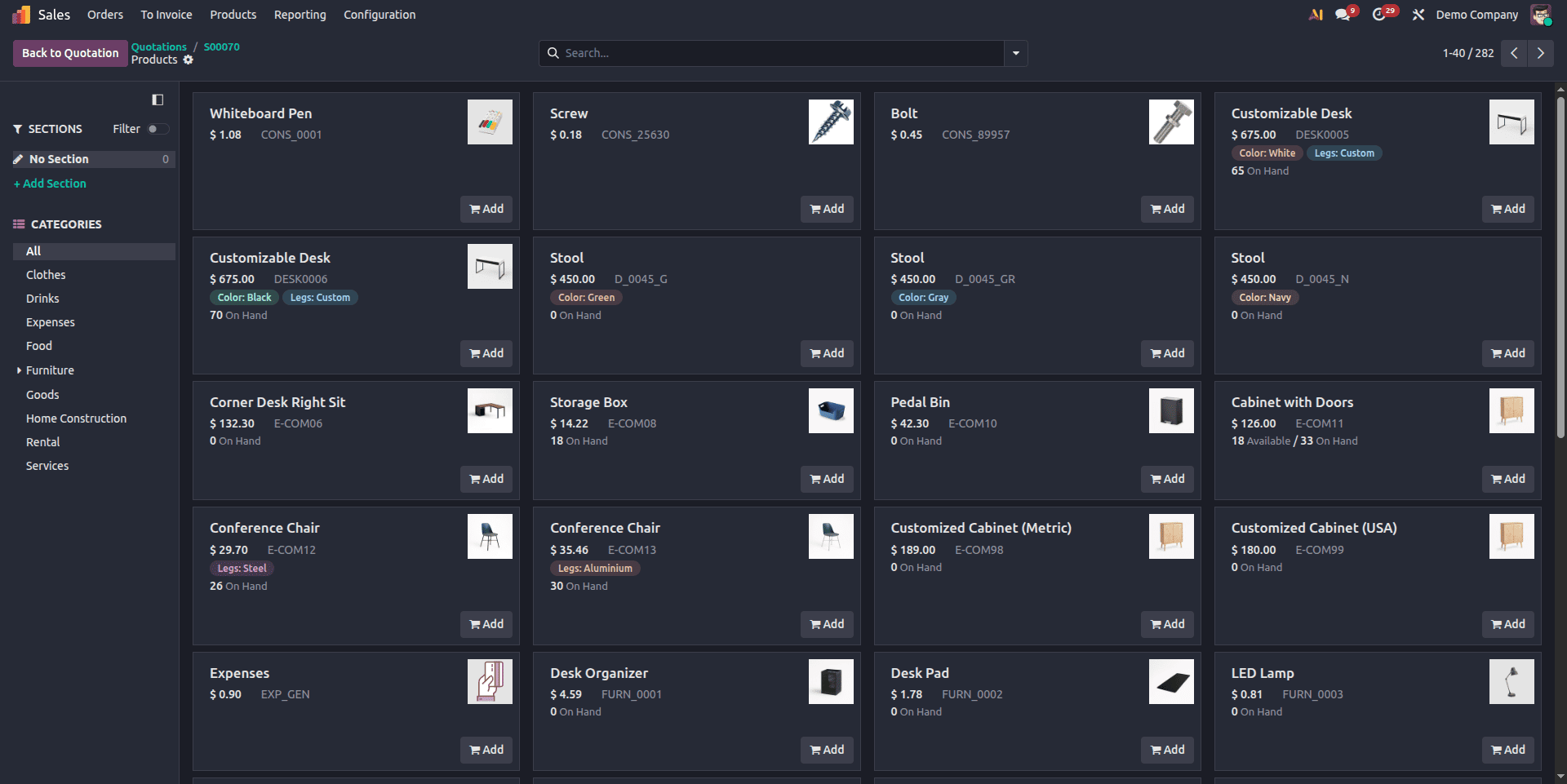Screen dimensions: 1567x784
Task: Click the search magnifier icon
Action: [x=555, y=53]
